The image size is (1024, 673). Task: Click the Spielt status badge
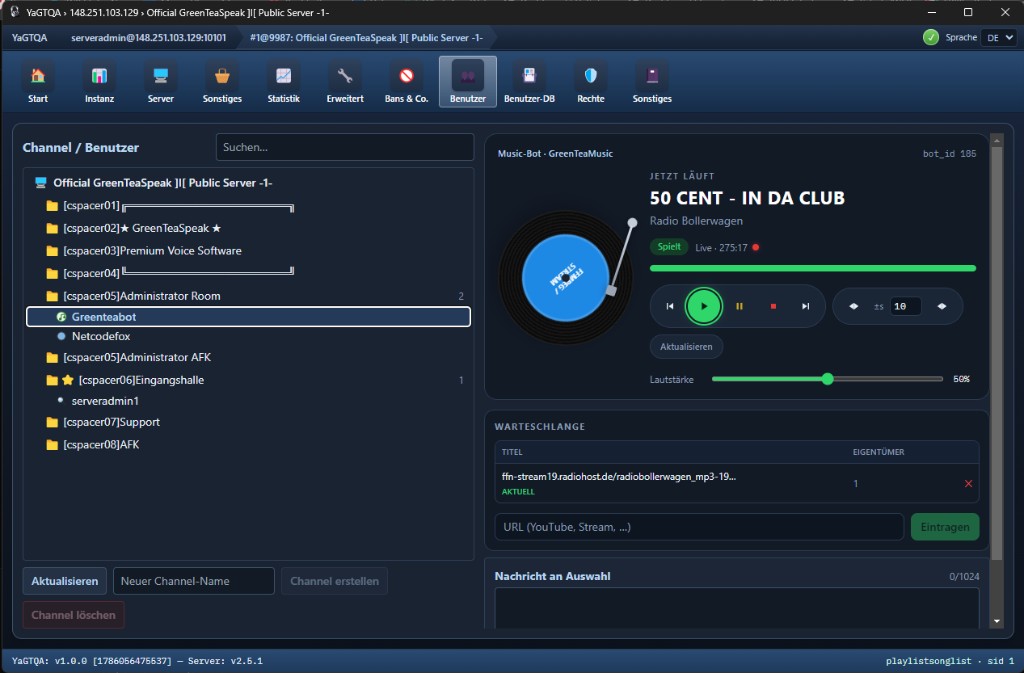point(669,247)
